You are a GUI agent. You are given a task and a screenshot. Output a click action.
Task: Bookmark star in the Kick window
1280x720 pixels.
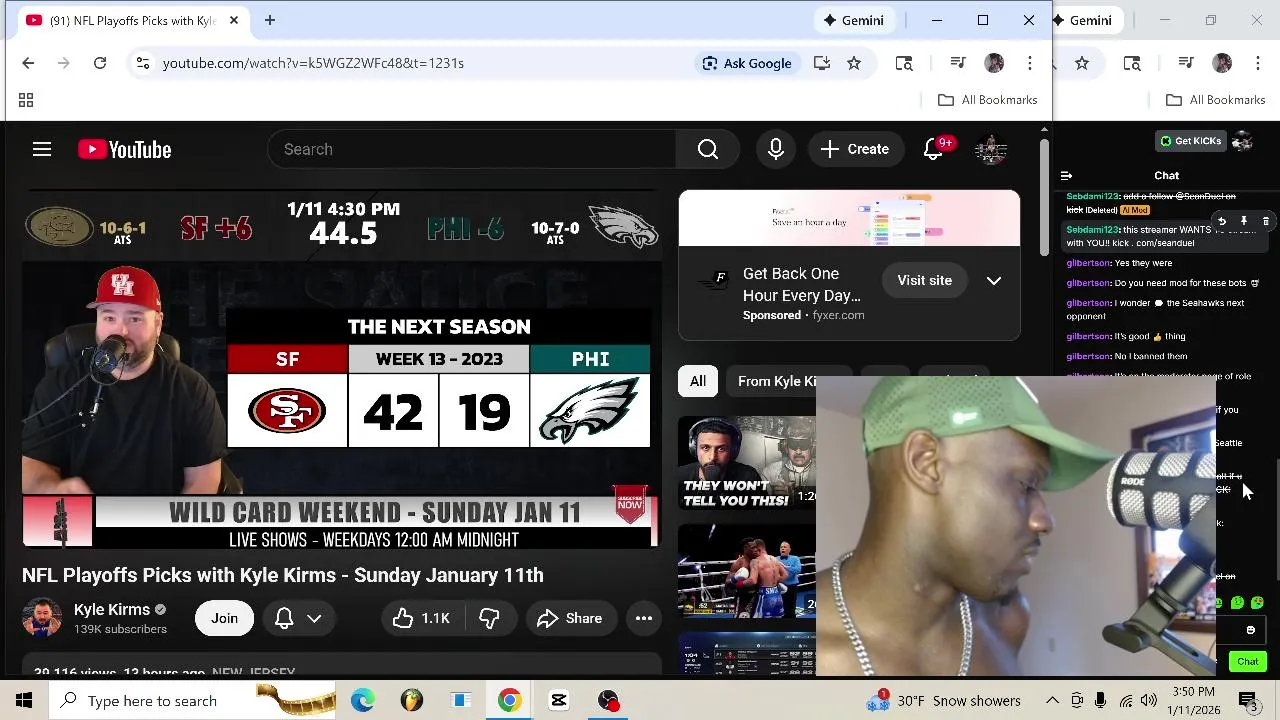(x=1082, y=63)
